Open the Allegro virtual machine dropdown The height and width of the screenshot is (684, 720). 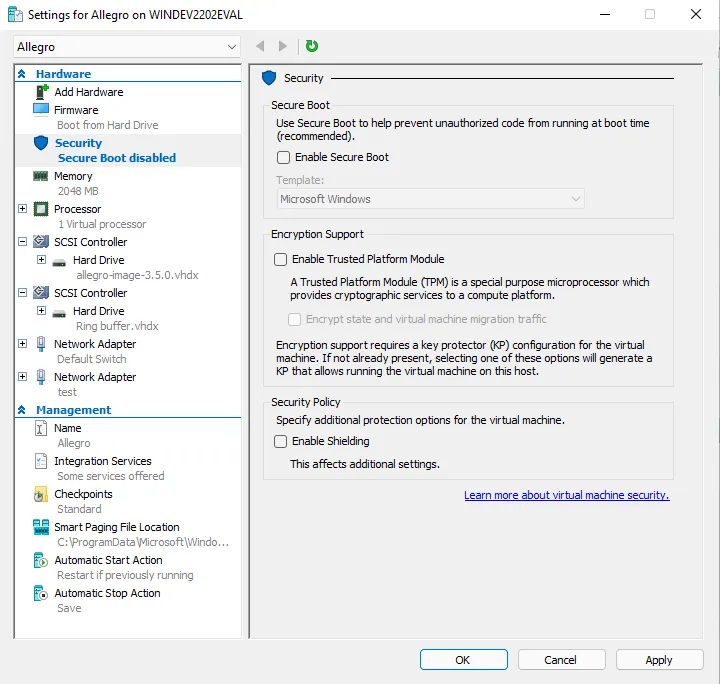[x=127, y=47]
